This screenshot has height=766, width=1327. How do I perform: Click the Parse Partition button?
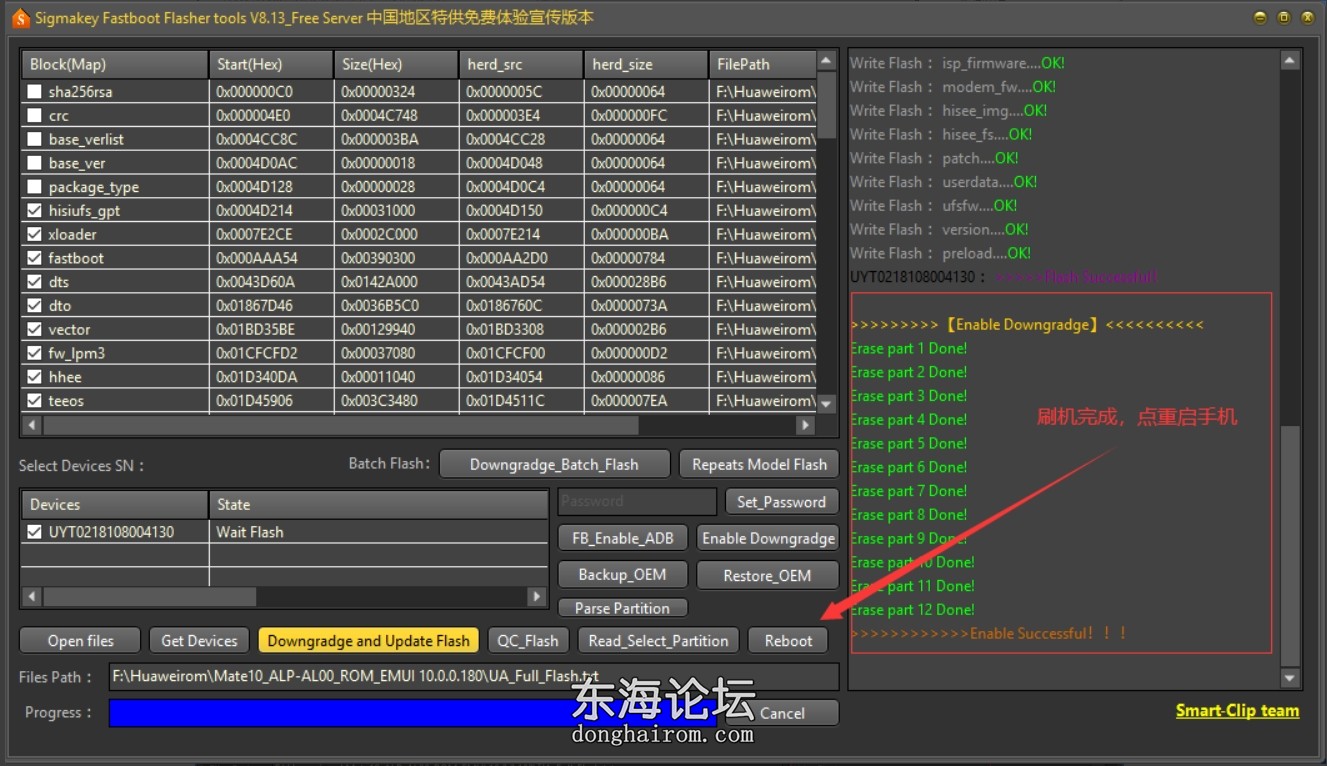622,608
